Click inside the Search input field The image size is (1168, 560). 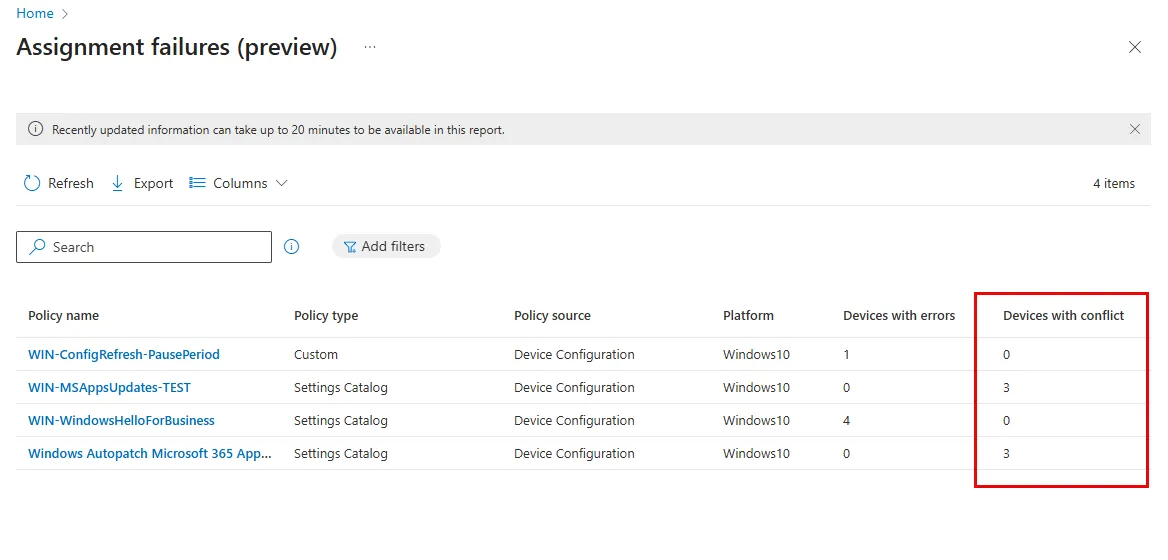click(144, 247)
